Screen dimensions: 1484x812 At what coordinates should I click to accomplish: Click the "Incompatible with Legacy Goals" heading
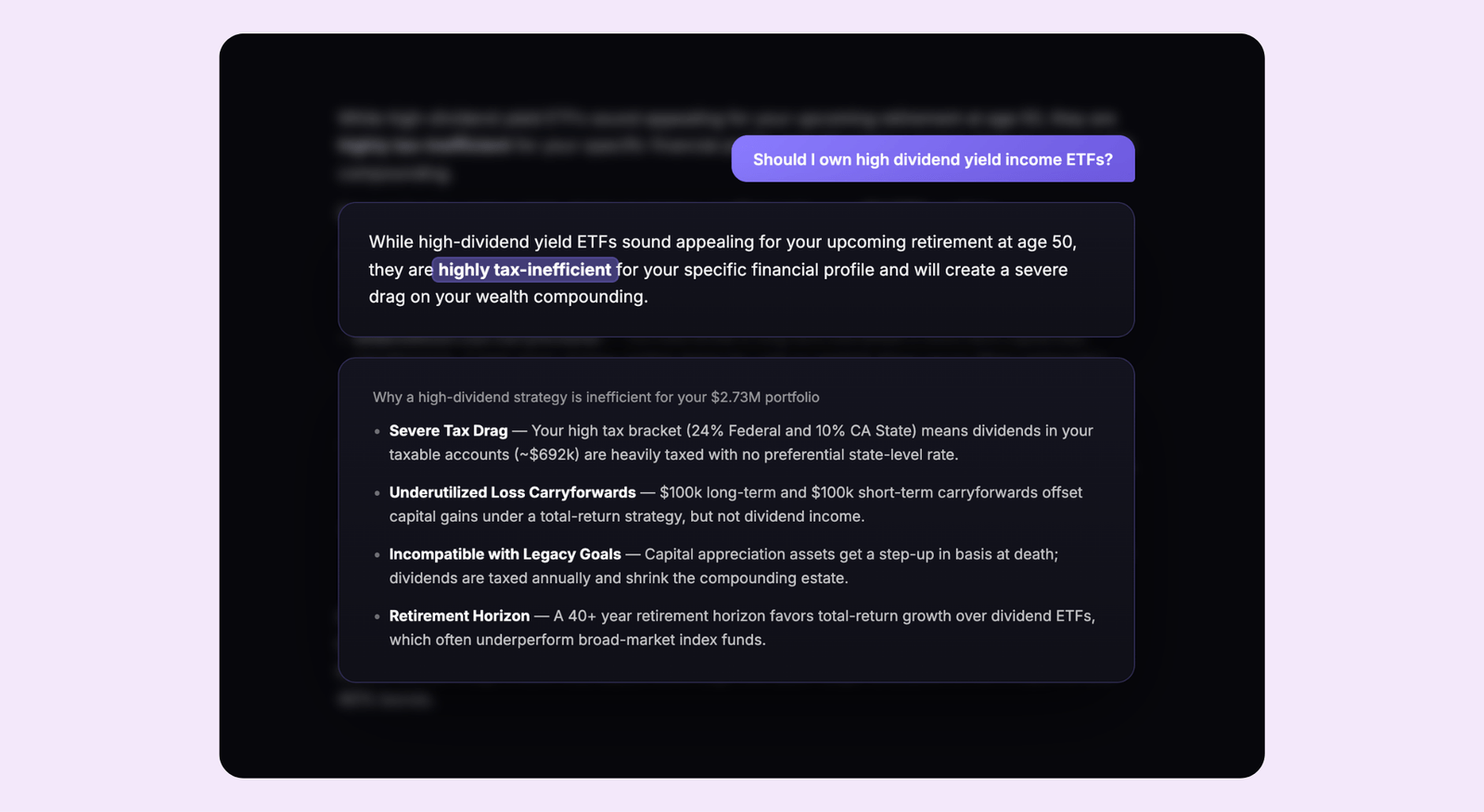(x=505, y=554)
